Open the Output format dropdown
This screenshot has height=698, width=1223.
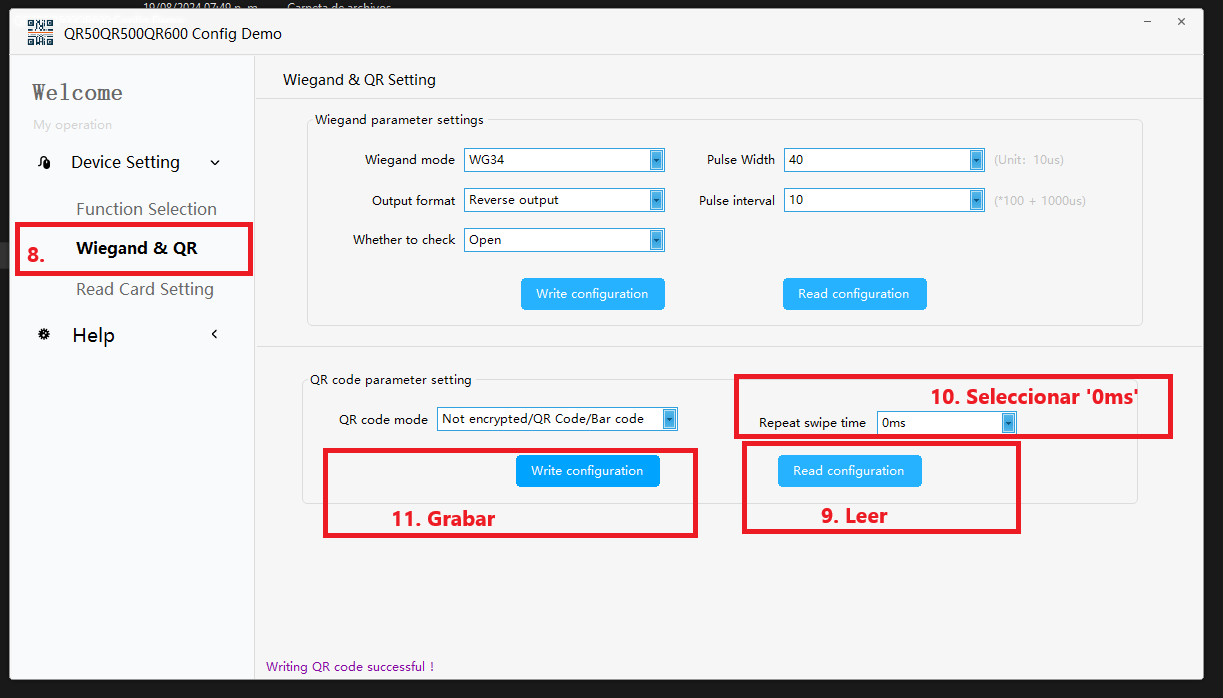pos(656,200)
